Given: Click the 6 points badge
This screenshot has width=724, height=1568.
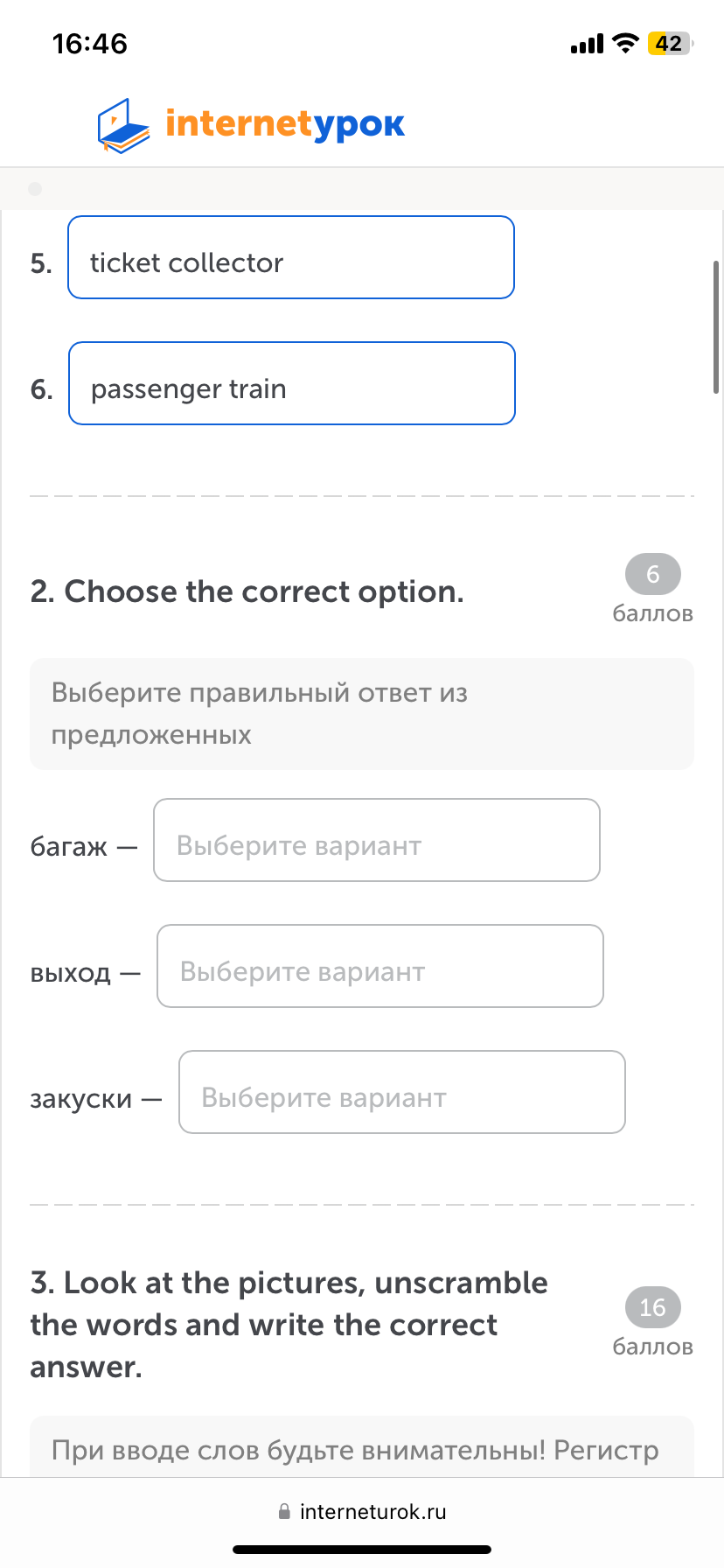Looking at the screenshot, I should click(652, 574).
